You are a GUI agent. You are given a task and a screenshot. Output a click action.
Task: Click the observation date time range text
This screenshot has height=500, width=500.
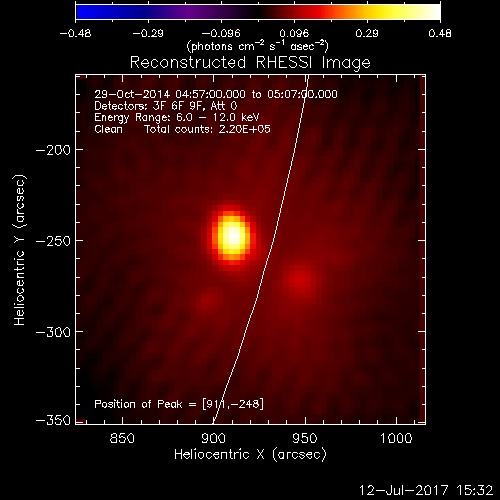(216, 94)
